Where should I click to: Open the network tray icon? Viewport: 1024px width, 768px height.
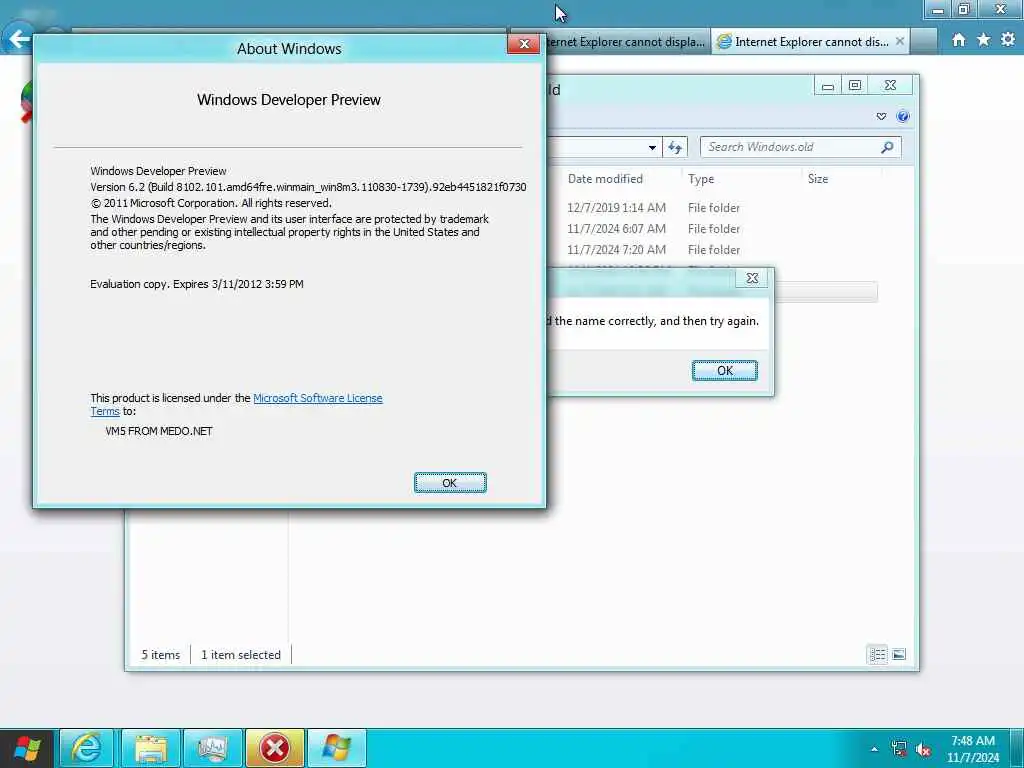899,749
